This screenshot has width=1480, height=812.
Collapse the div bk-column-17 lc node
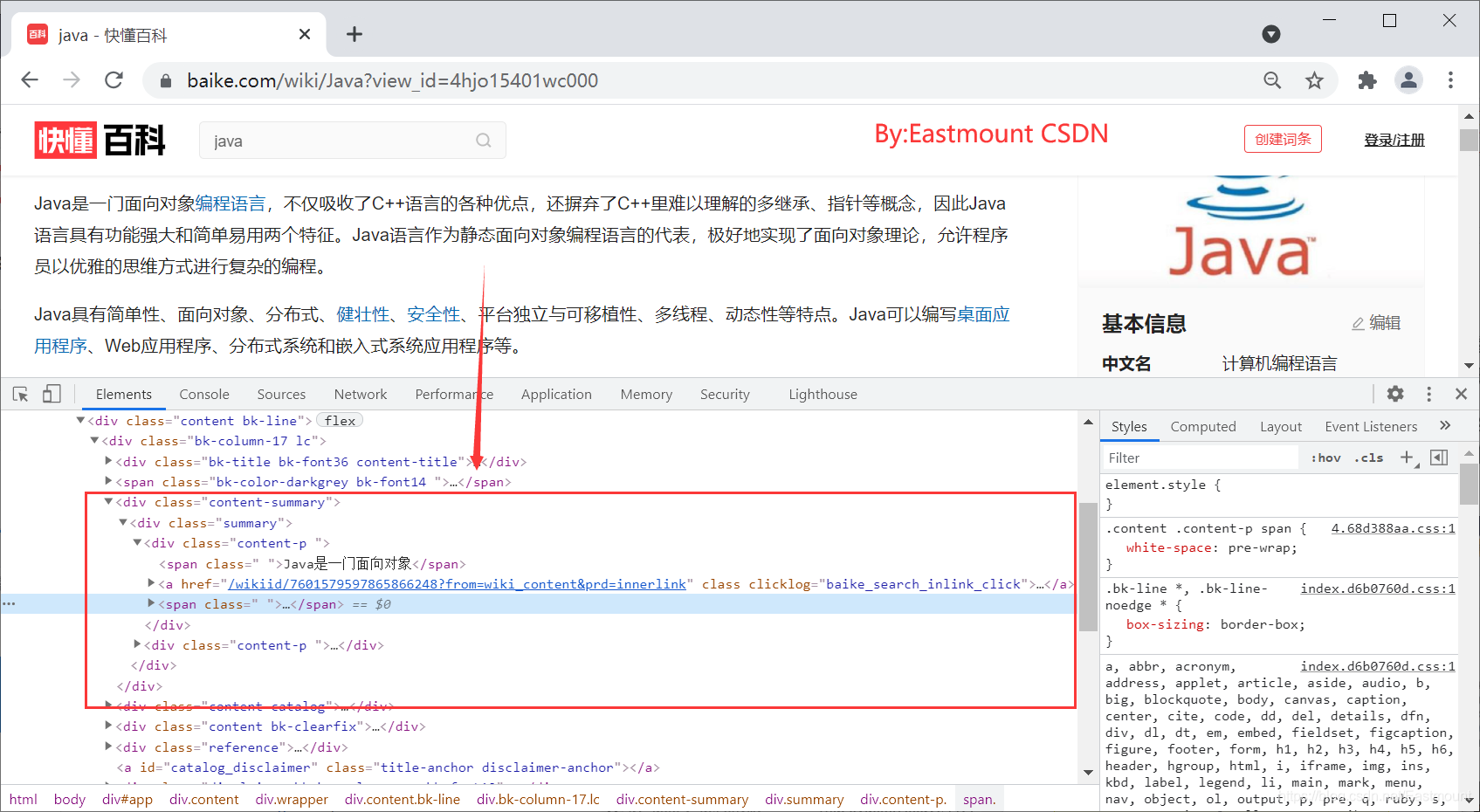94,440
